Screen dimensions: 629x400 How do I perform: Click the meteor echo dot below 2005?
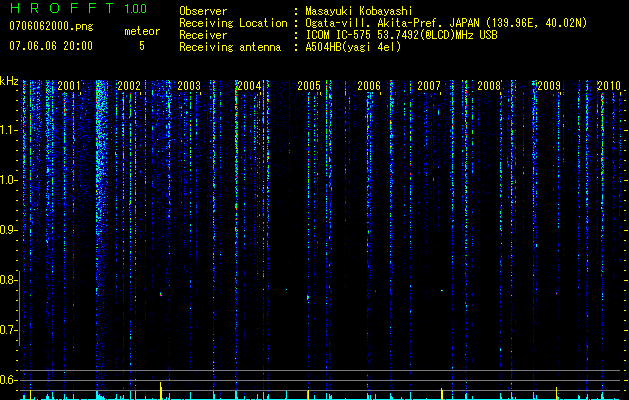tap(308, 297)
